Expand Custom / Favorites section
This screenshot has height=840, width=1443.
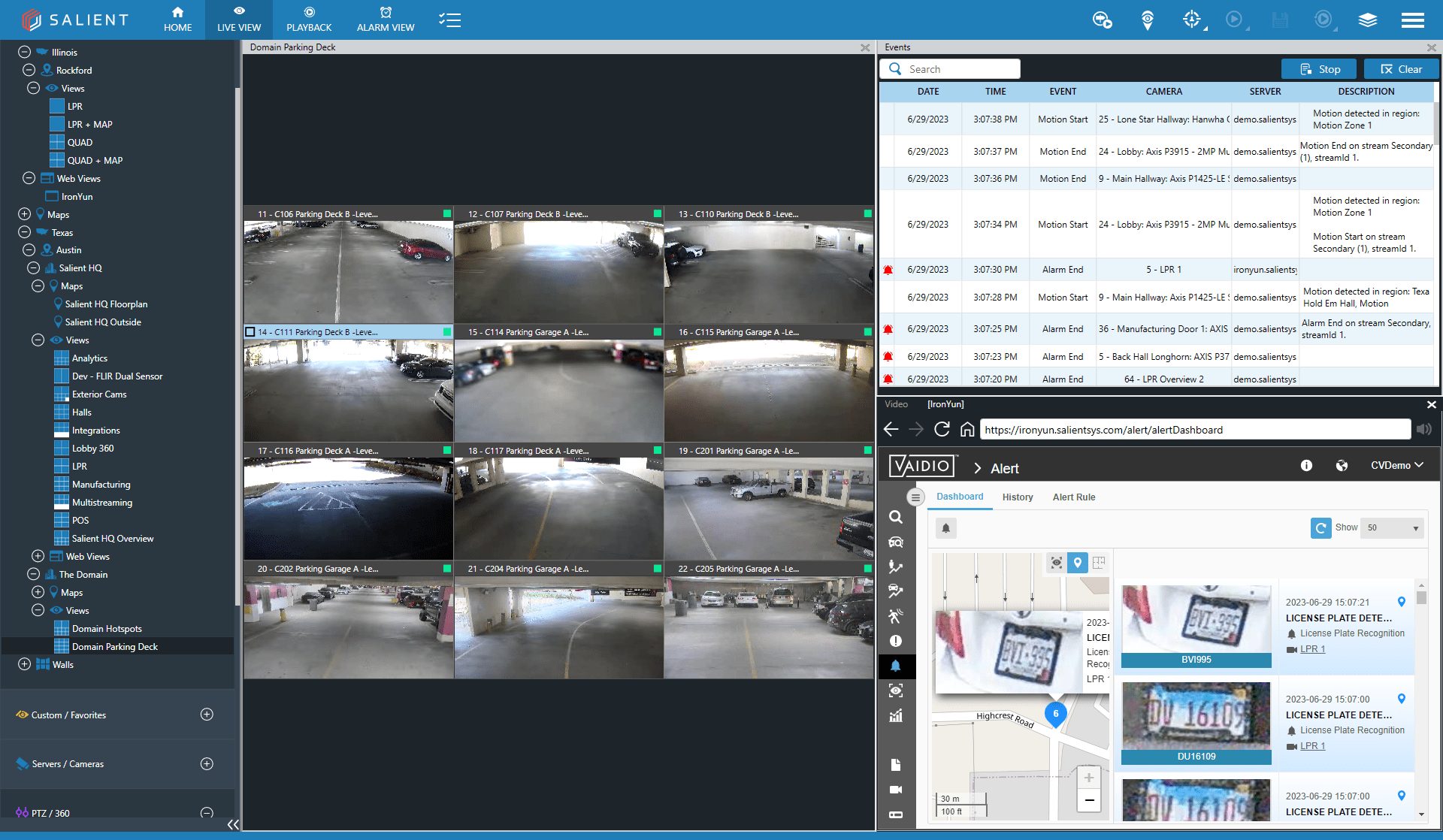[x=207, y=715]
